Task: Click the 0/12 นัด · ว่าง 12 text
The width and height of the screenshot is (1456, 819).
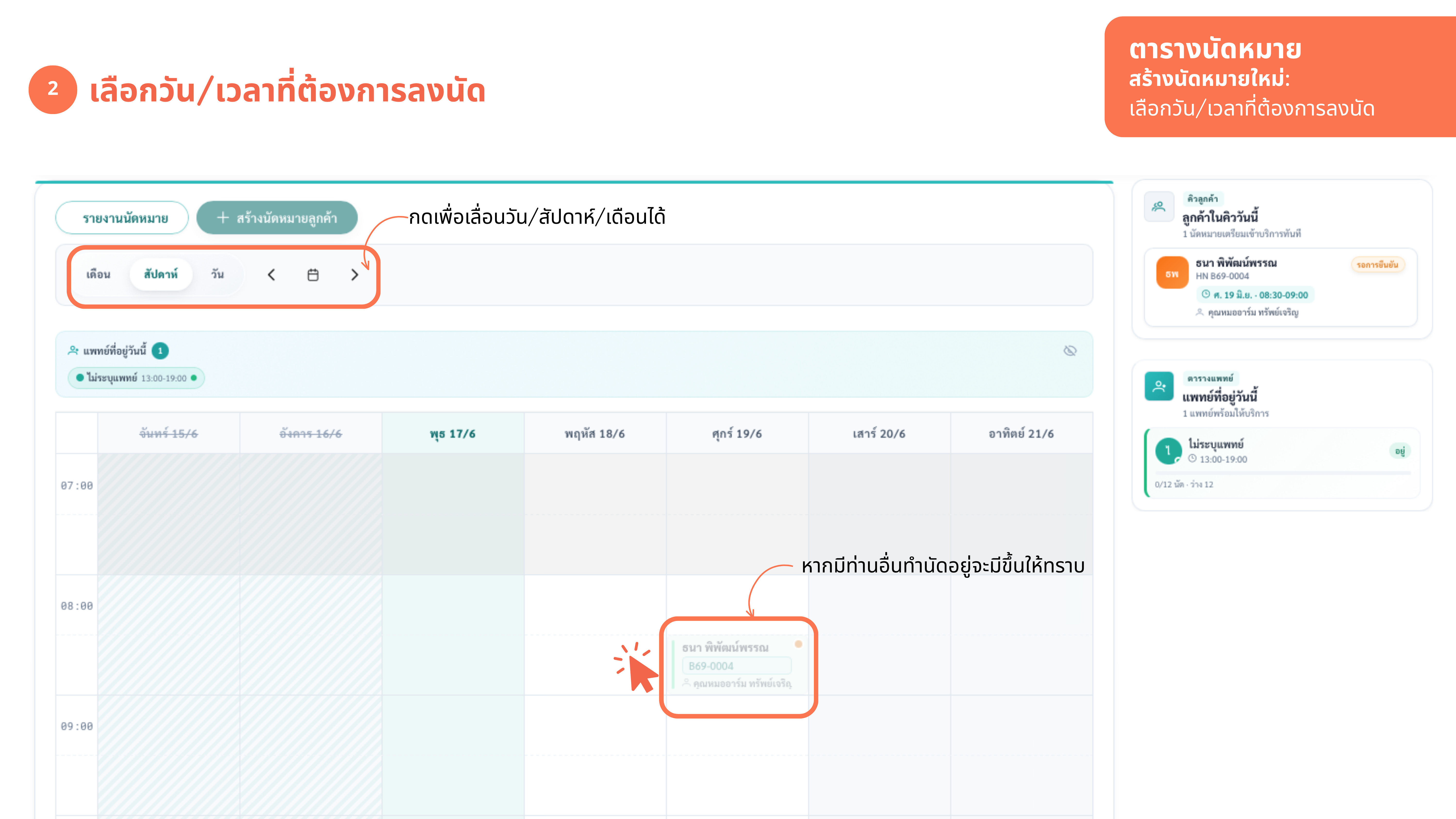Action: [1184, 484]
